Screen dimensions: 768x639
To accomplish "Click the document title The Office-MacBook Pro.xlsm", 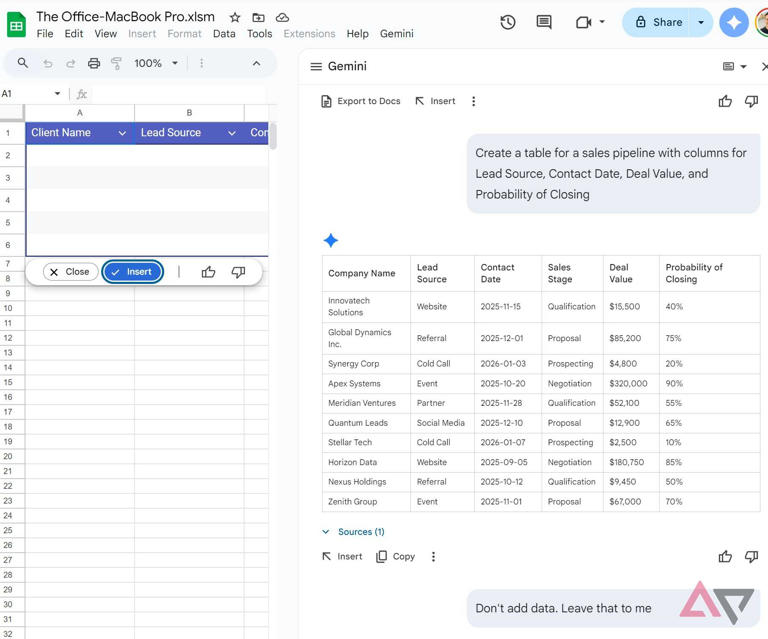I will click(x=125, y=17).
